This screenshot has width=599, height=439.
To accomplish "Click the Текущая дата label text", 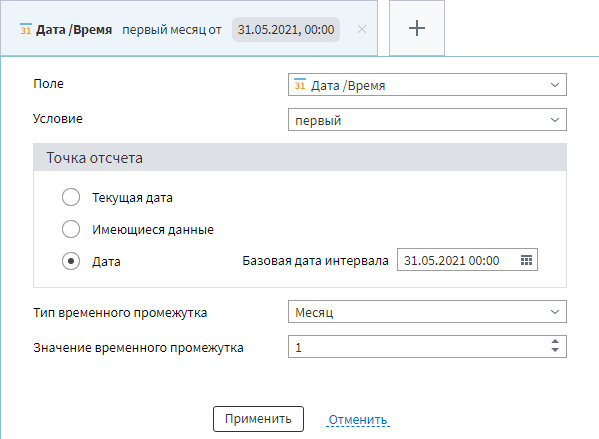I will (x=132, y=198).
